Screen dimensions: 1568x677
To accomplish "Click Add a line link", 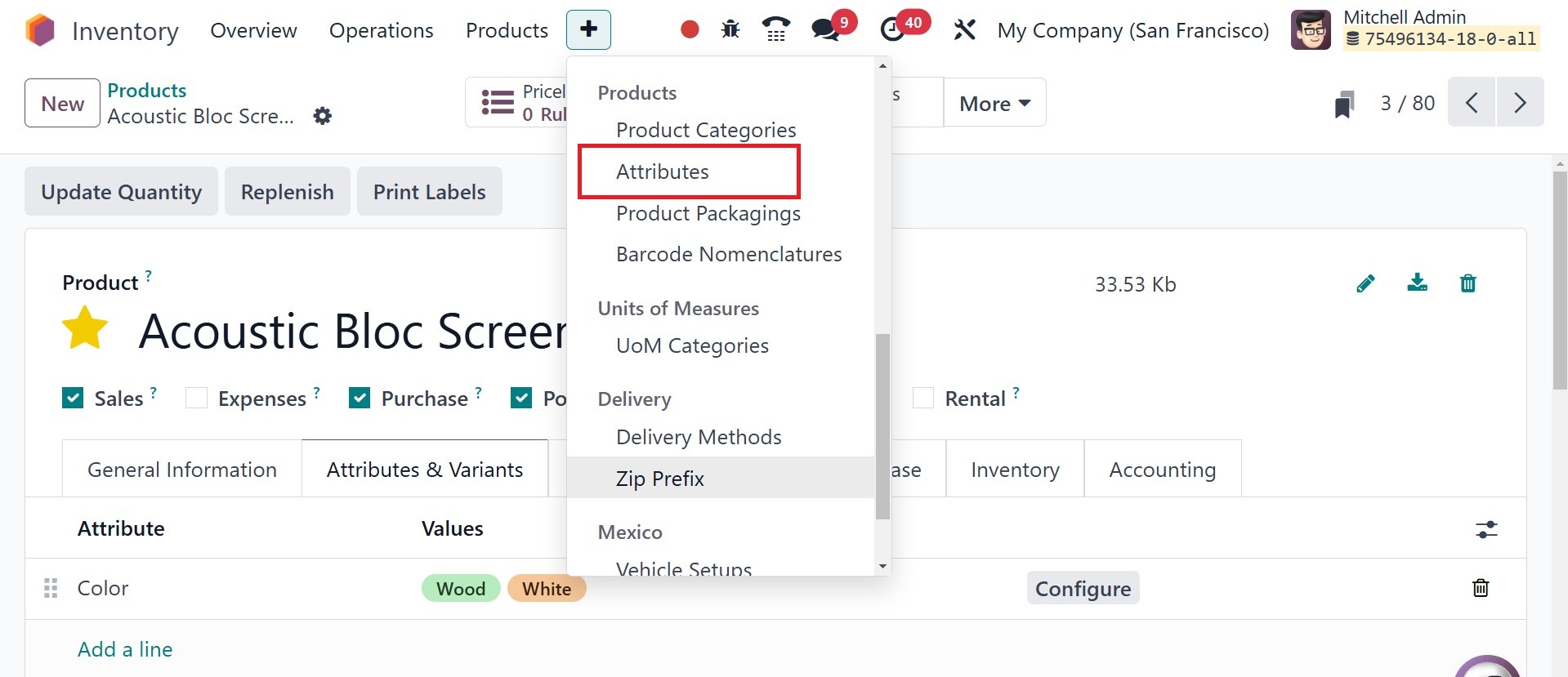I will [125, 649].
